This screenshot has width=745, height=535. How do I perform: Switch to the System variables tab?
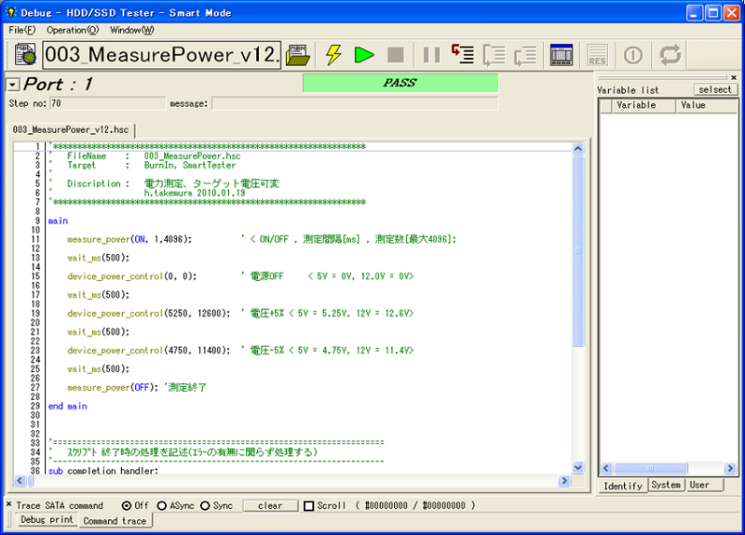pyautogui.click(x=666, y=485)
